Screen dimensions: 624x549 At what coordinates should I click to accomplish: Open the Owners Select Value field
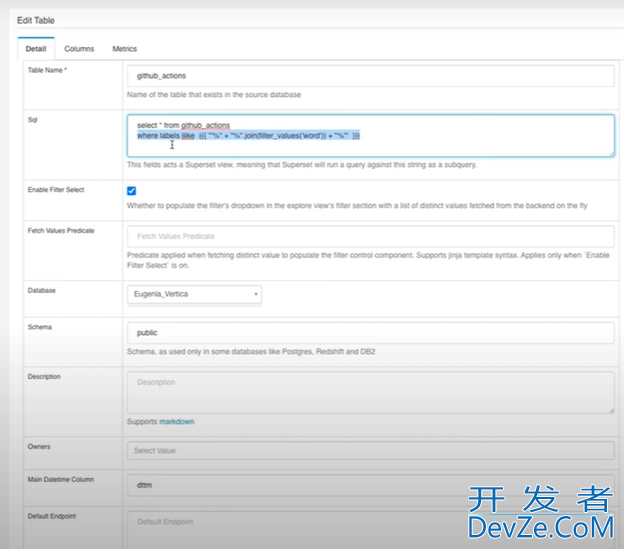(x=370, y=450)
